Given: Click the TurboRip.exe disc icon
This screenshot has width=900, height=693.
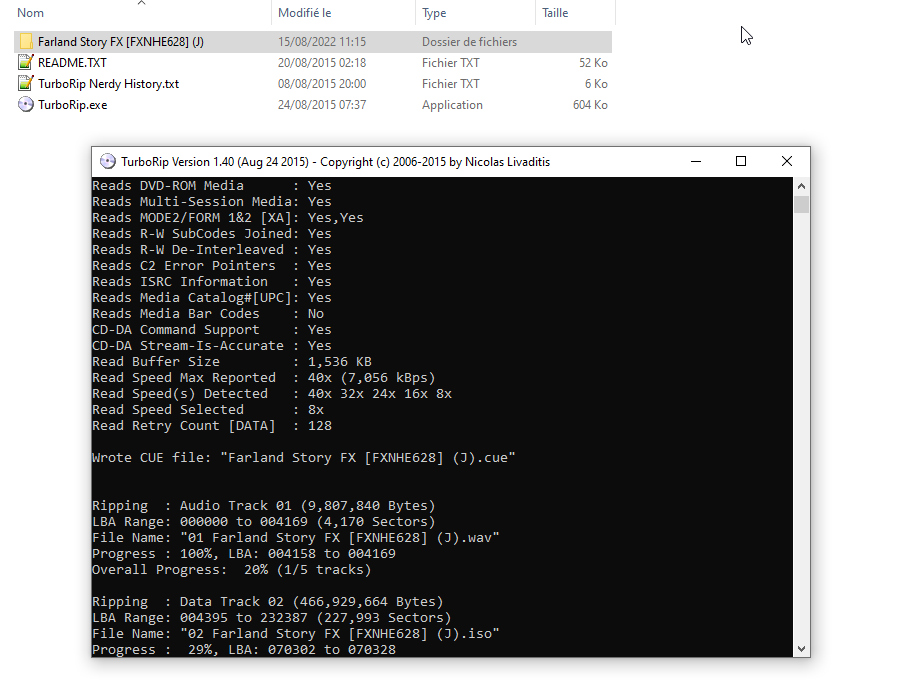Looking at the screenshot, I should coord(26,104).
